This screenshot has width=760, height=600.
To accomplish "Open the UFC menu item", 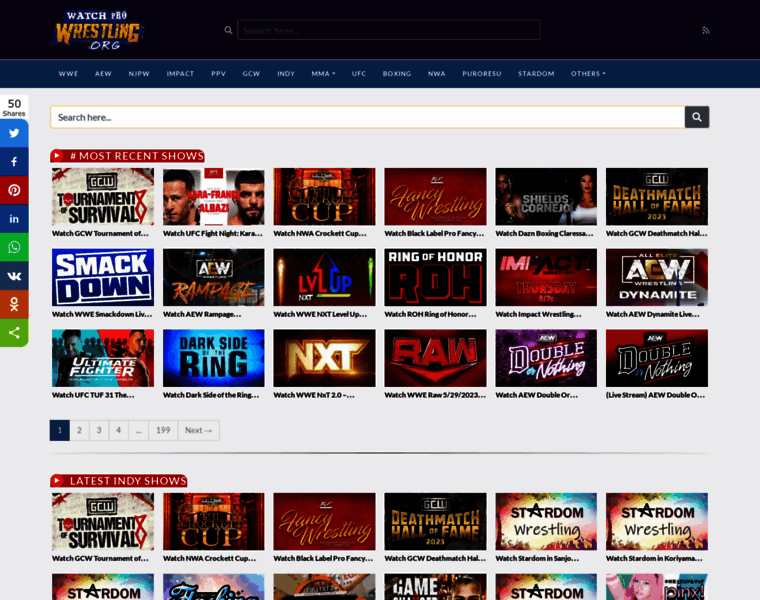I will [x=359, y=74].
